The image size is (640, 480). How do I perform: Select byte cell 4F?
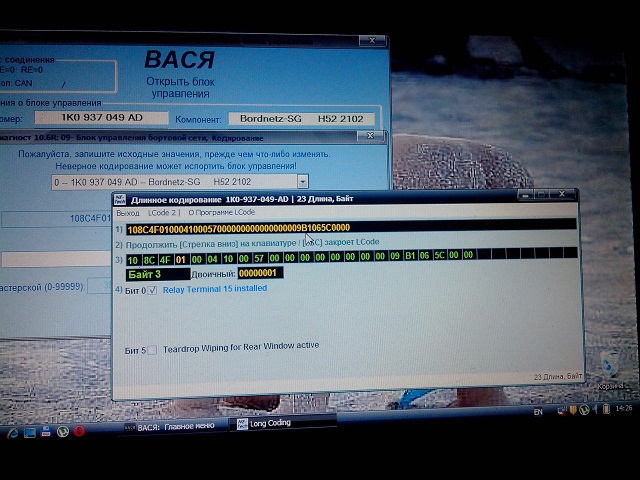[x=165, y=260]
